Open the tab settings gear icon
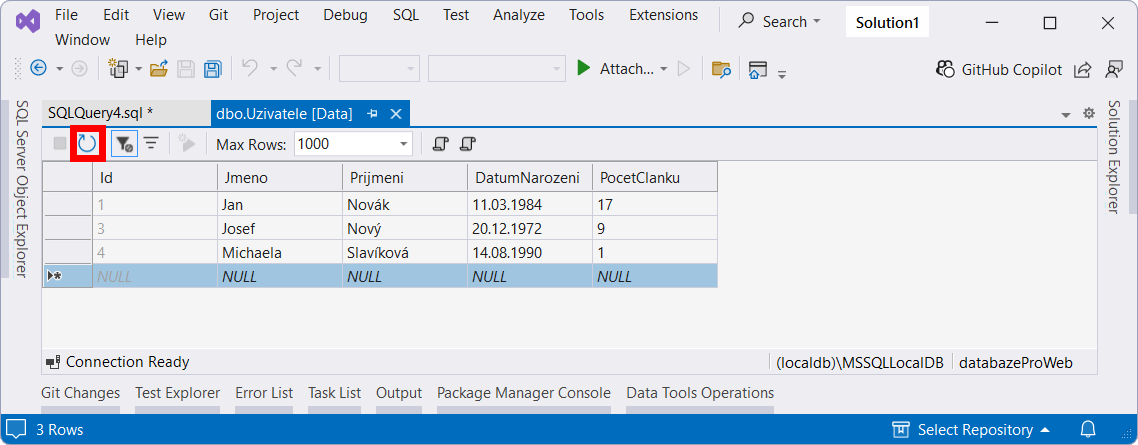The width and height of the screenshot is (1138, 445). [1088, 113]
